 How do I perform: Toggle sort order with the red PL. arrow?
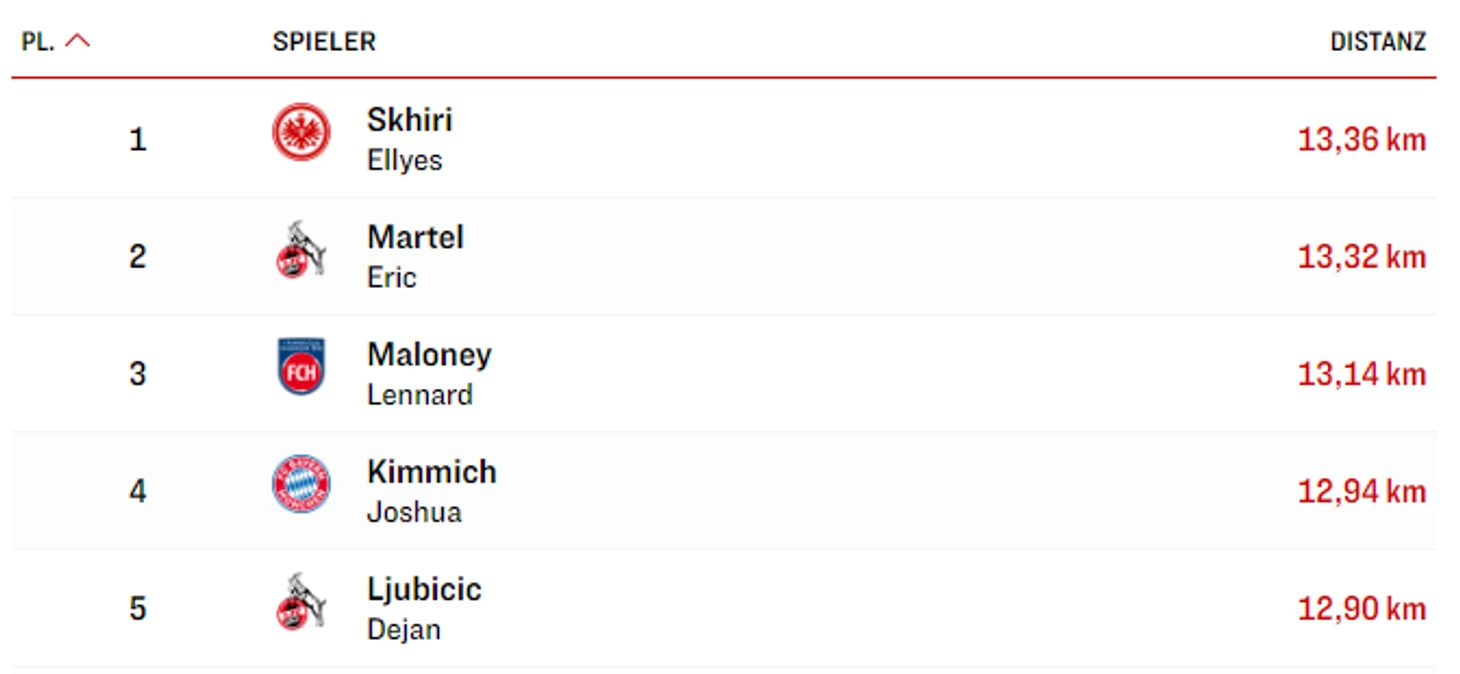[x=77, y=42]
